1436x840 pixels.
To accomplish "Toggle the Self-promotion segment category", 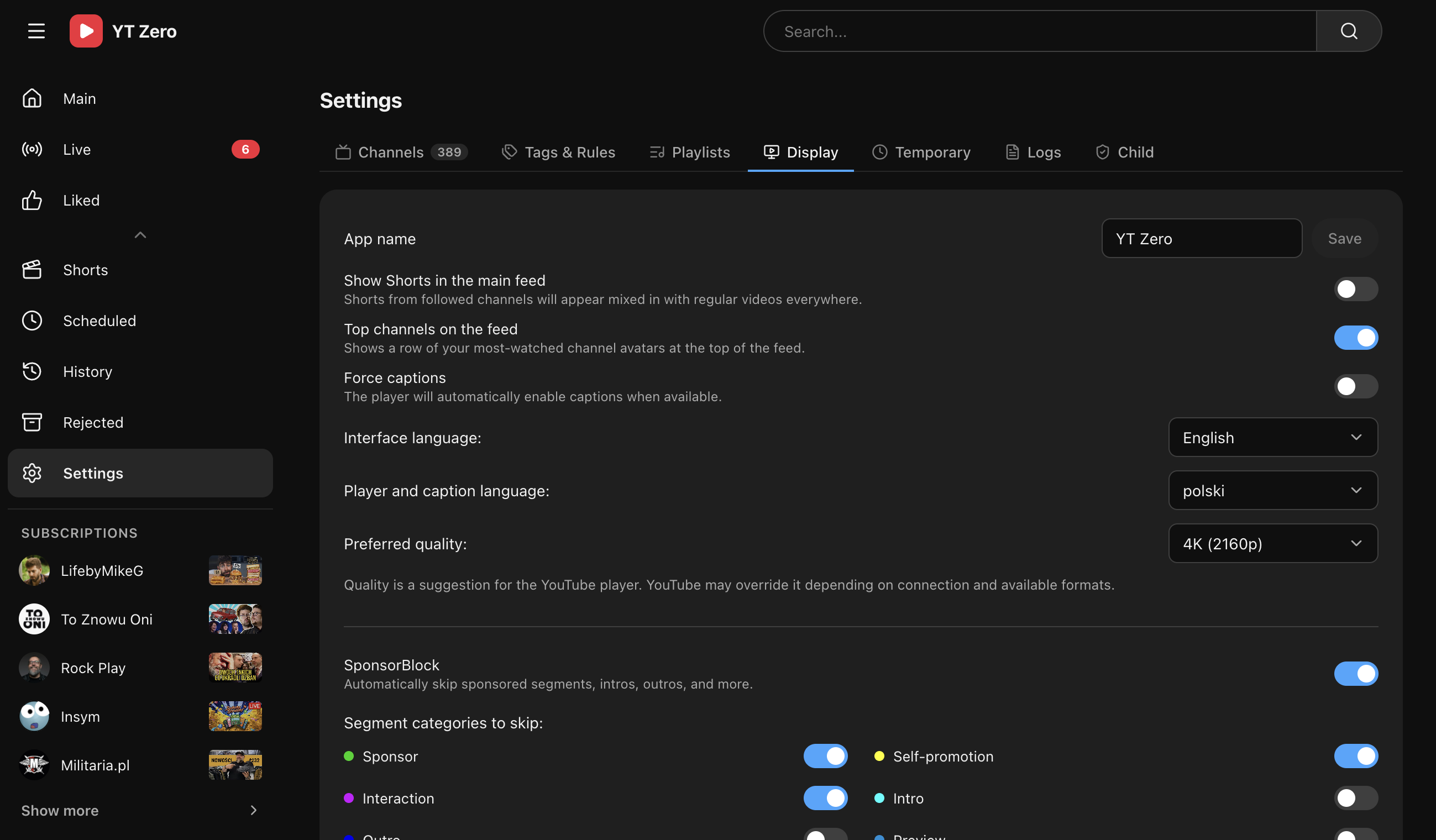I will pyautogui.click(x=1356, y=756).
